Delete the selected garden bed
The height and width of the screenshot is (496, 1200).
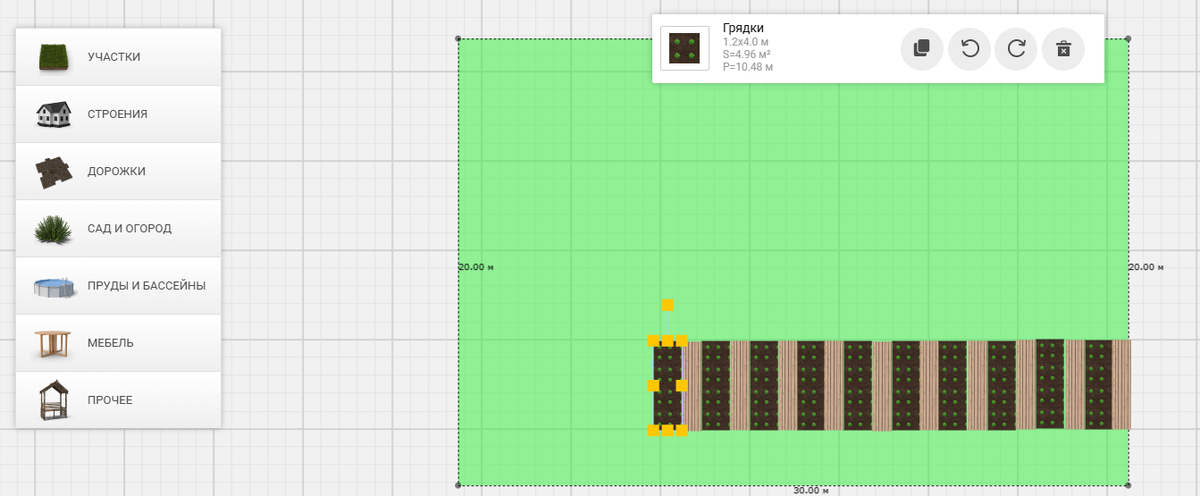click(x=1063, y=49)
